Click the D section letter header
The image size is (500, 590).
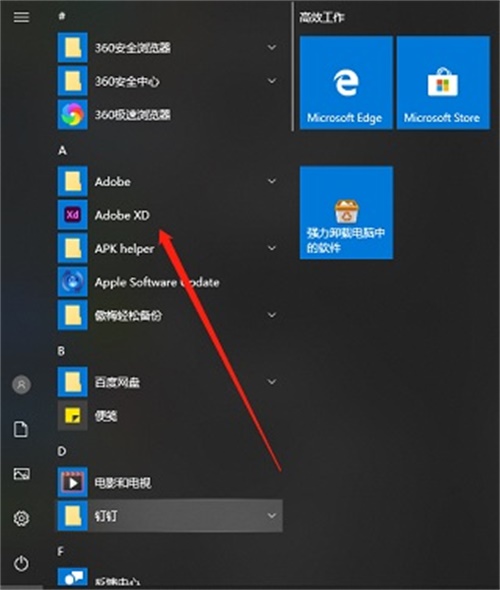(x=62, y=451)
